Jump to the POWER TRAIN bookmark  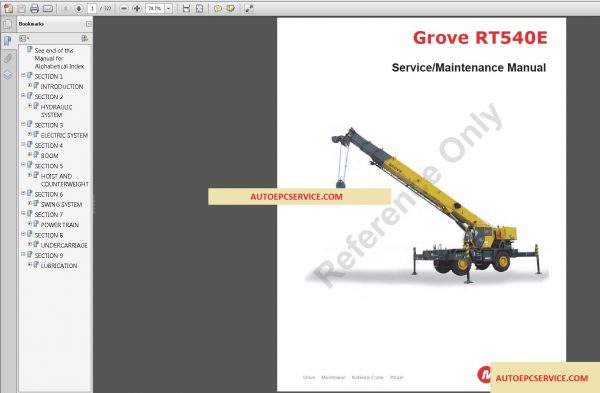(x=60, y=225)
